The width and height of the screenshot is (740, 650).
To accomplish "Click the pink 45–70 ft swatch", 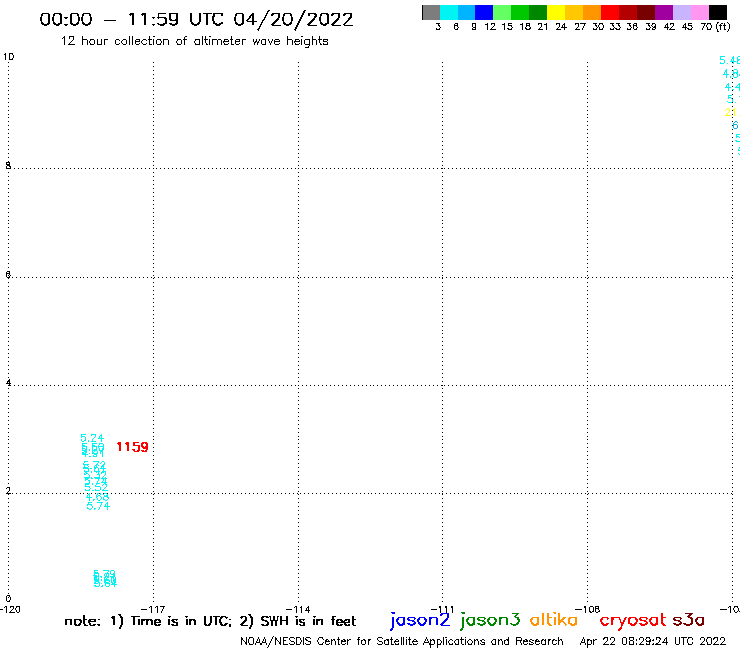I will pos(699,12).
